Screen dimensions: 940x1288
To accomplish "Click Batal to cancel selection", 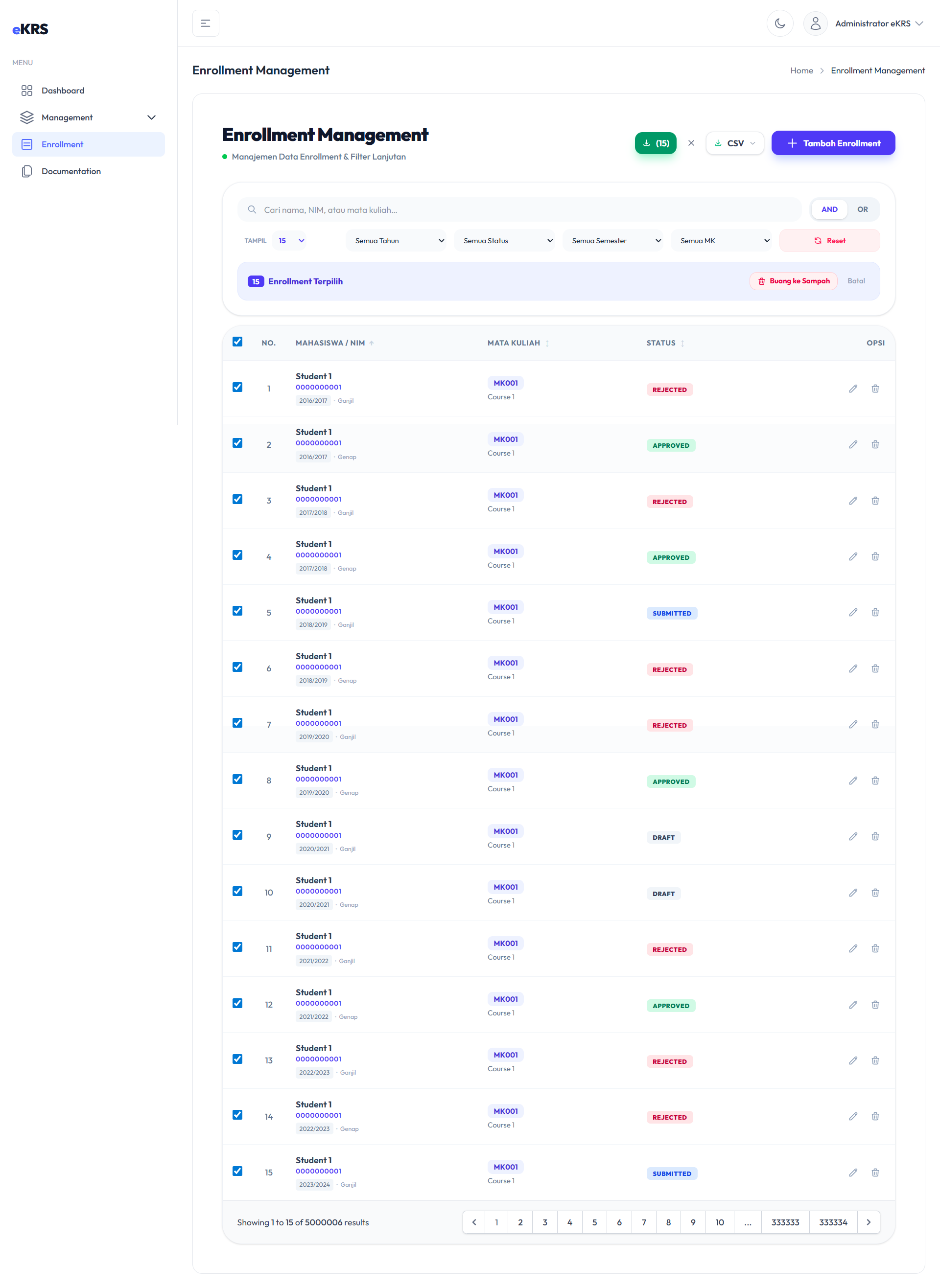I will tap(856, 281).
